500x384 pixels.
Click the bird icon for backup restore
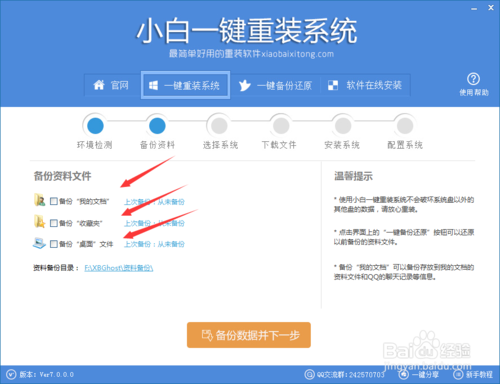click(244, 85)
